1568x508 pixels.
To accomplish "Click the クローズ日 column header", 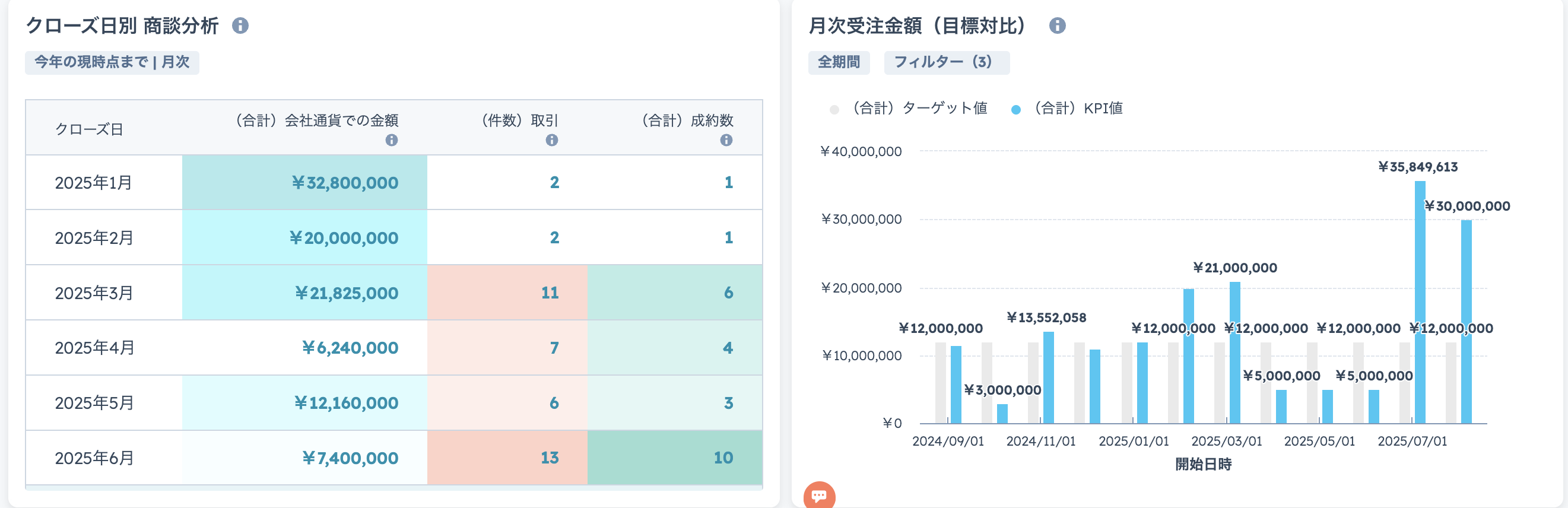I will tap(90, 129).
